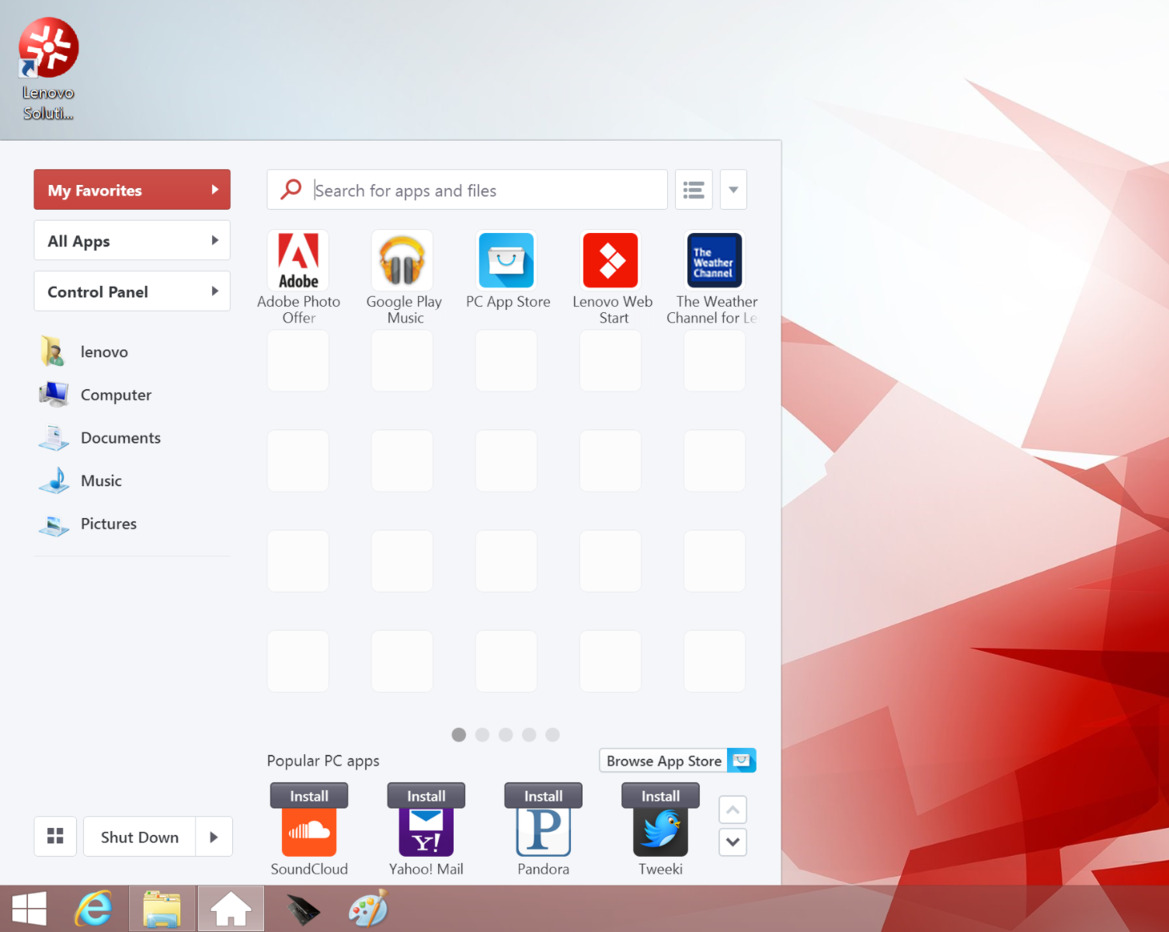The image size is (1169, 932).
Task: Go to the fourth favorites page dot
Action: pyautogui.click(x=529, y=734)
